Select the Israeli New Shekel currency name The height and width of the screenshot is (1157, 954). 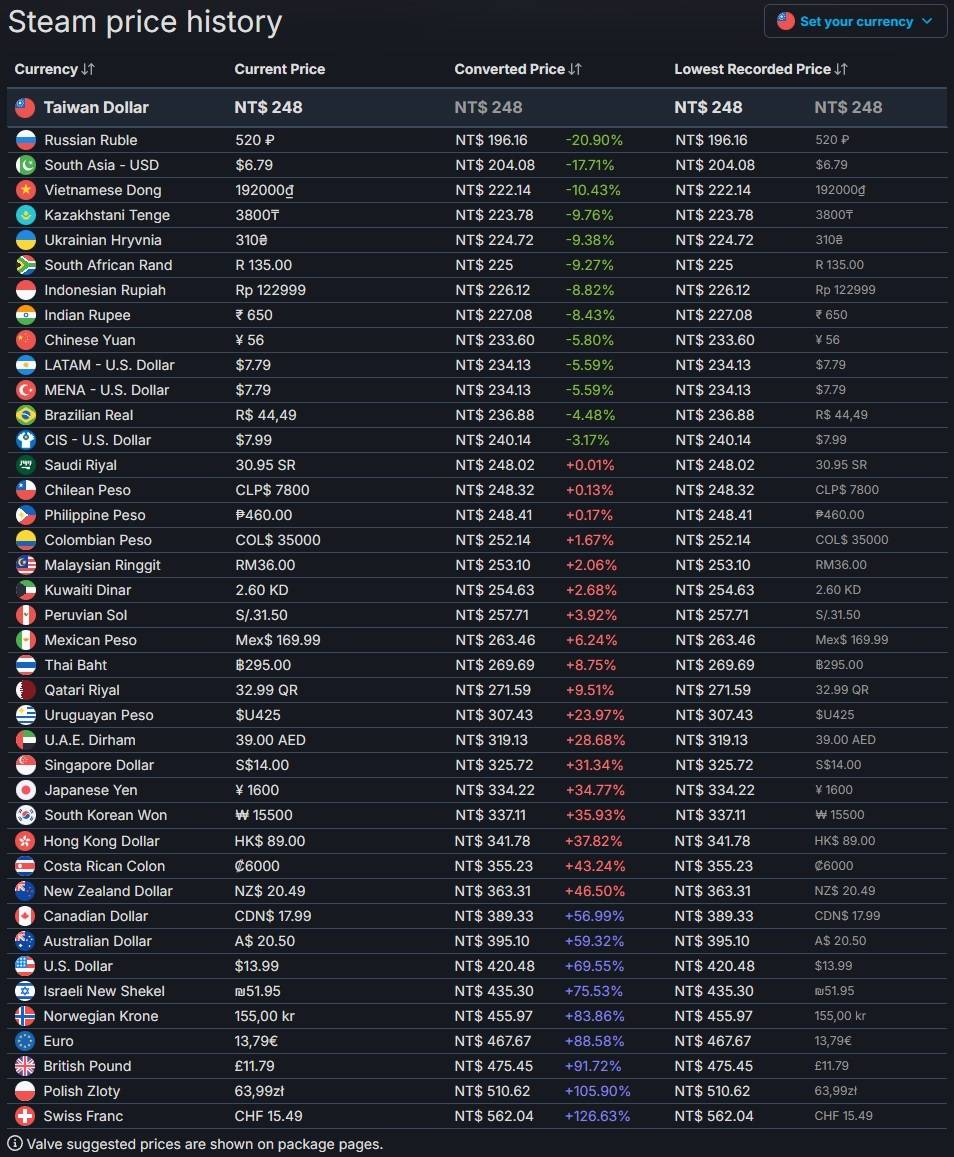pyautogui.click(x=104, y=992)
